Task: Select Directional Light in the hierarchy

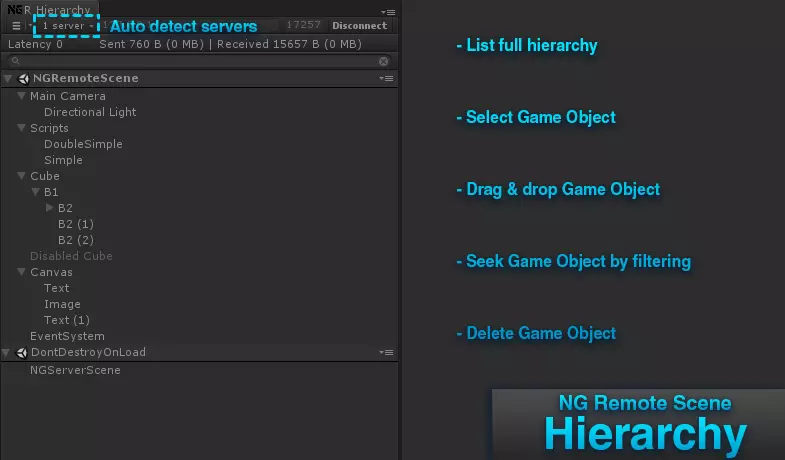Action: (x=90, y=112)
